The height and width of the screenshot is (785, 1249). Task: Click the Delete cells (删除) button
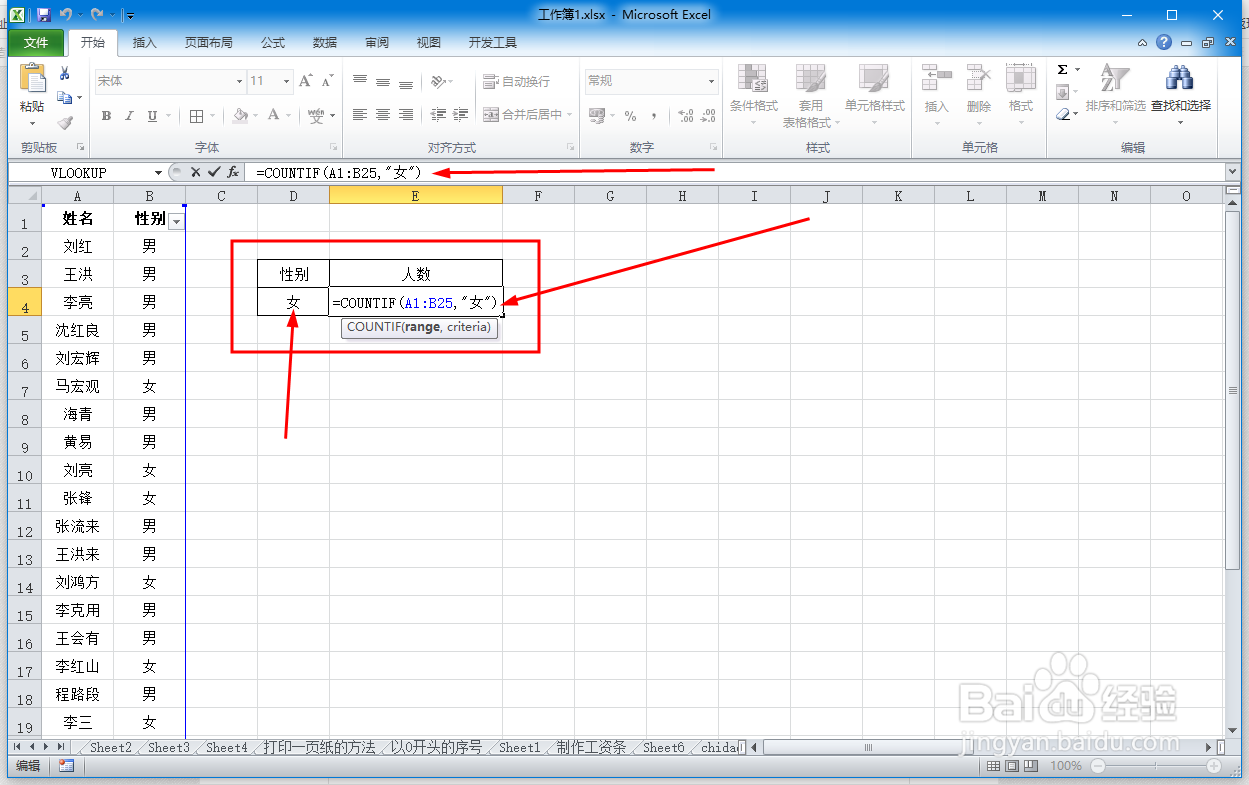tap(979, 92)
